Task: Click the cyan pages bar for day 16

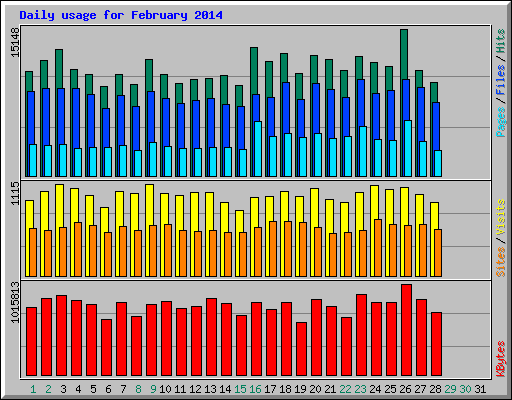Action: click(258, 149)
